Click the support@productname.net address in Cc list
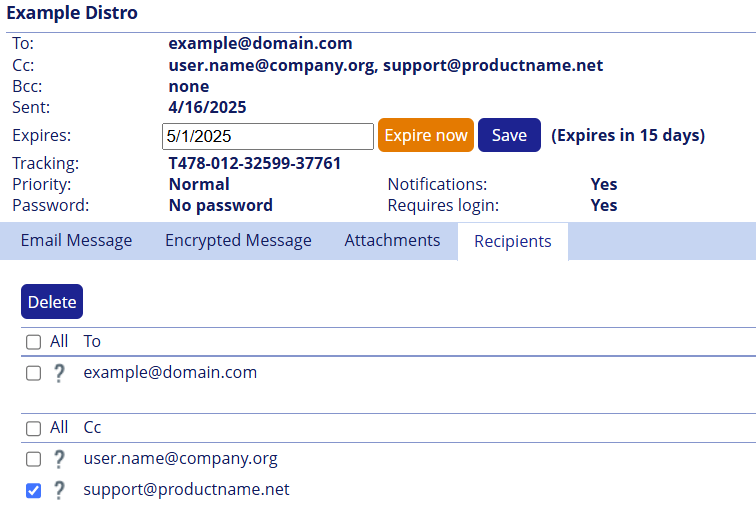This screenshot has height=514, width=756. coord(186,490)
